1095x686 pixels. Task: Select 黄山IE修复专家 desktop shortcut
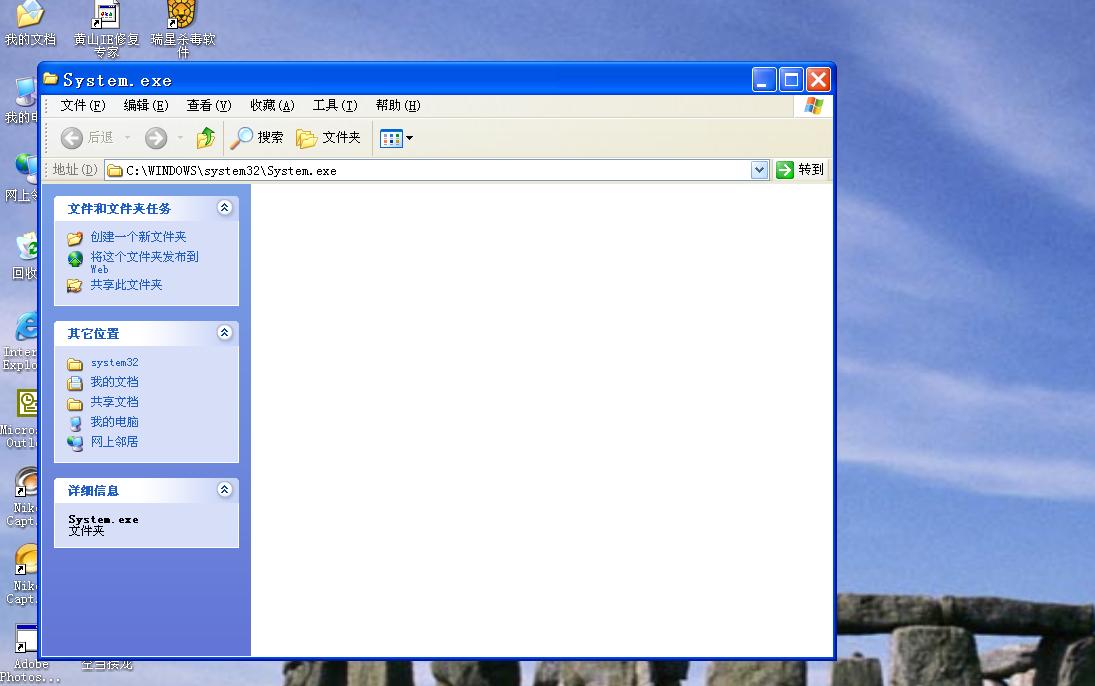107,30
